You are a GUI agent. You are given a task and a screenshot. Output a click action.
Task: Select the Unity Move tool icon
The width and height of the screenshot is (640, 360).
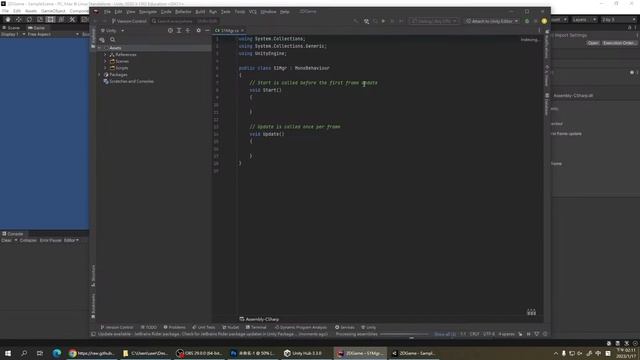pos(18,19)
